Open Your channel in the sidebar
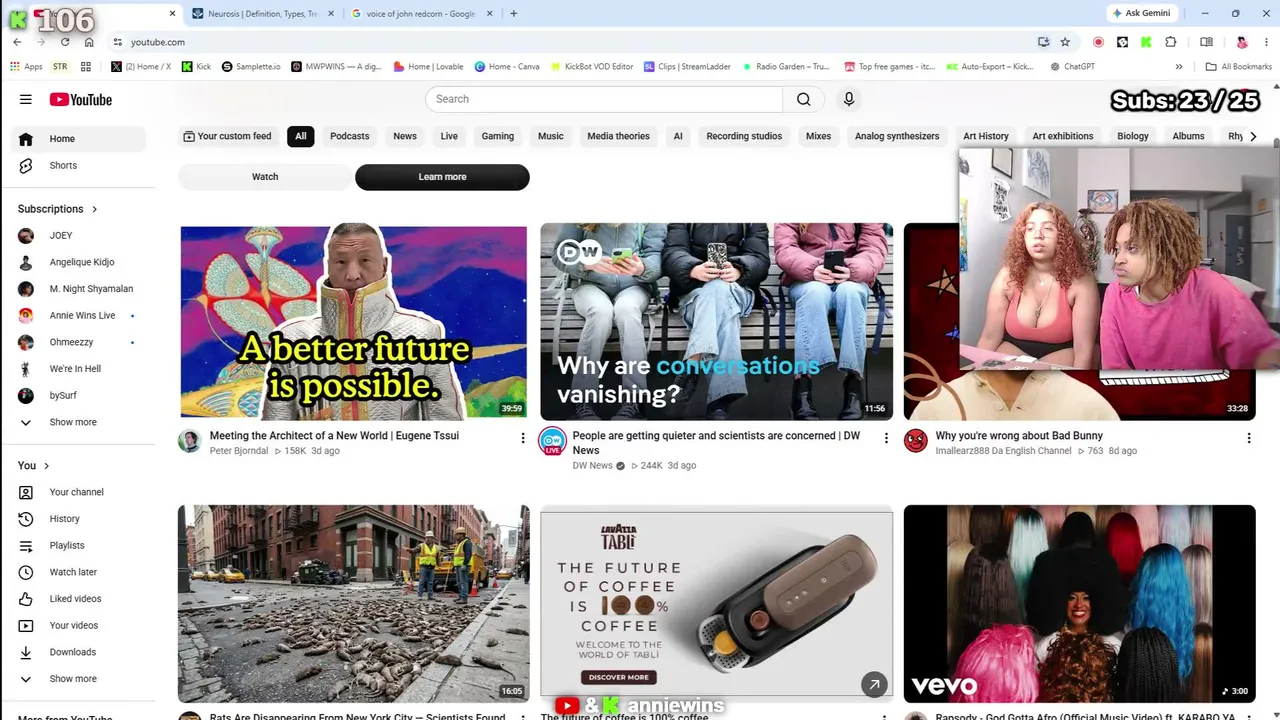1280x720 pixels. click(80, 492)
